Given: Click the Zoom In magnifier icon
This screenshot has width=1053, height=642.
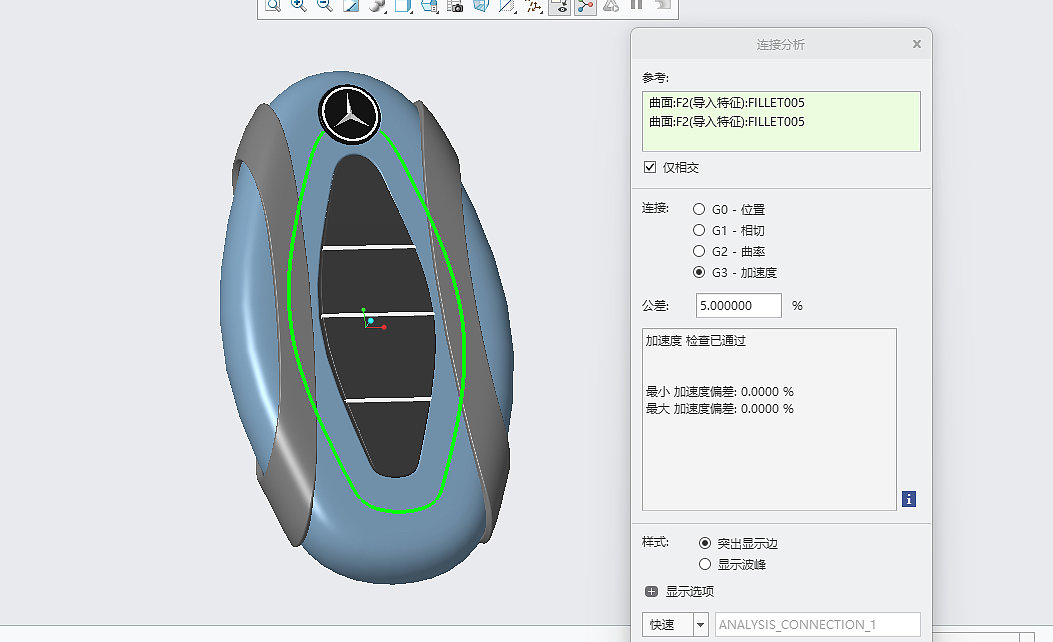Looking at the screenshot, I should pos(298,5).
